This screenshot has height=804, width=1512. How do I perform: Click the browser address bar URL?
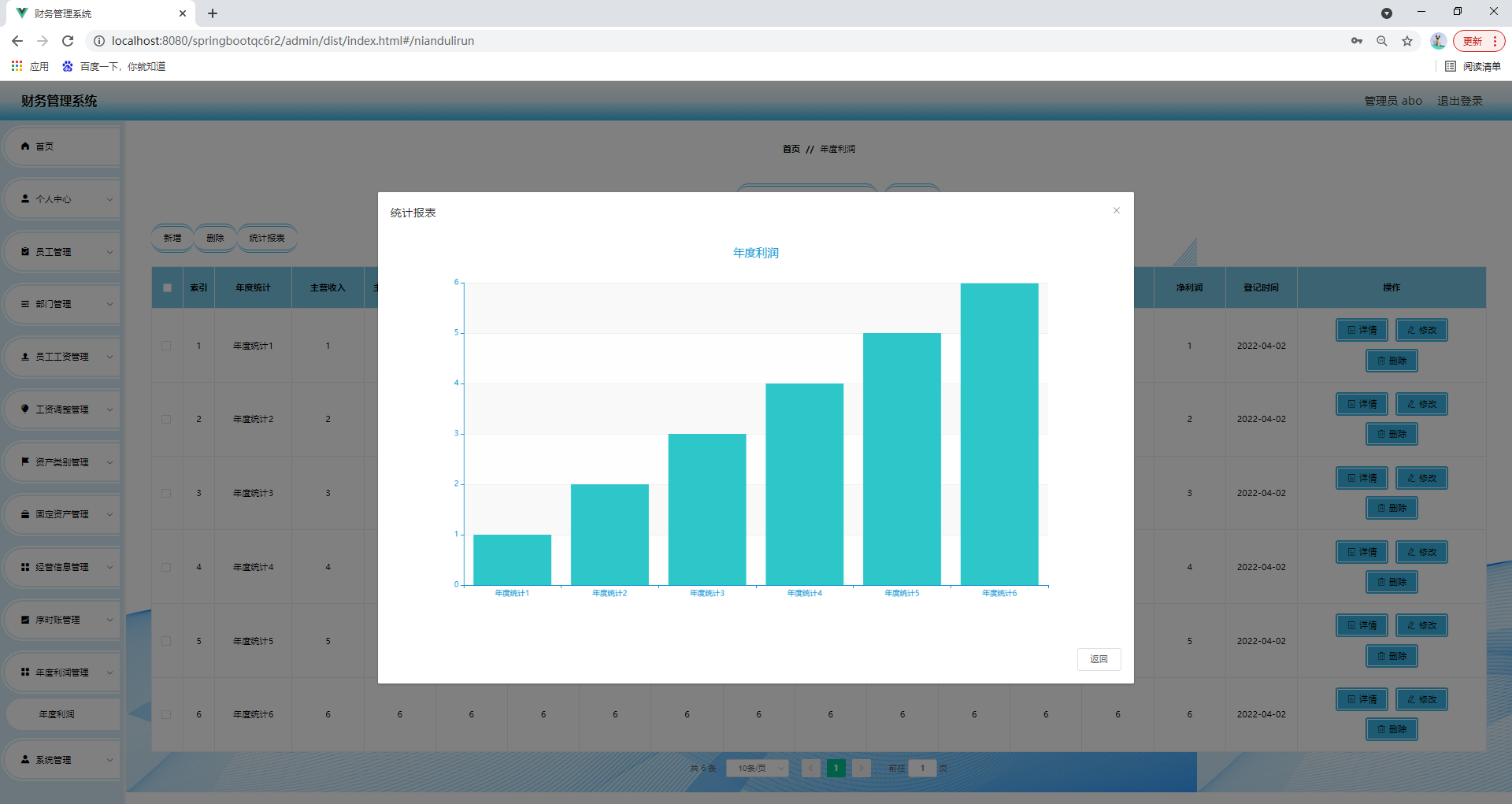pyautogui.click(x=293, y=41)
